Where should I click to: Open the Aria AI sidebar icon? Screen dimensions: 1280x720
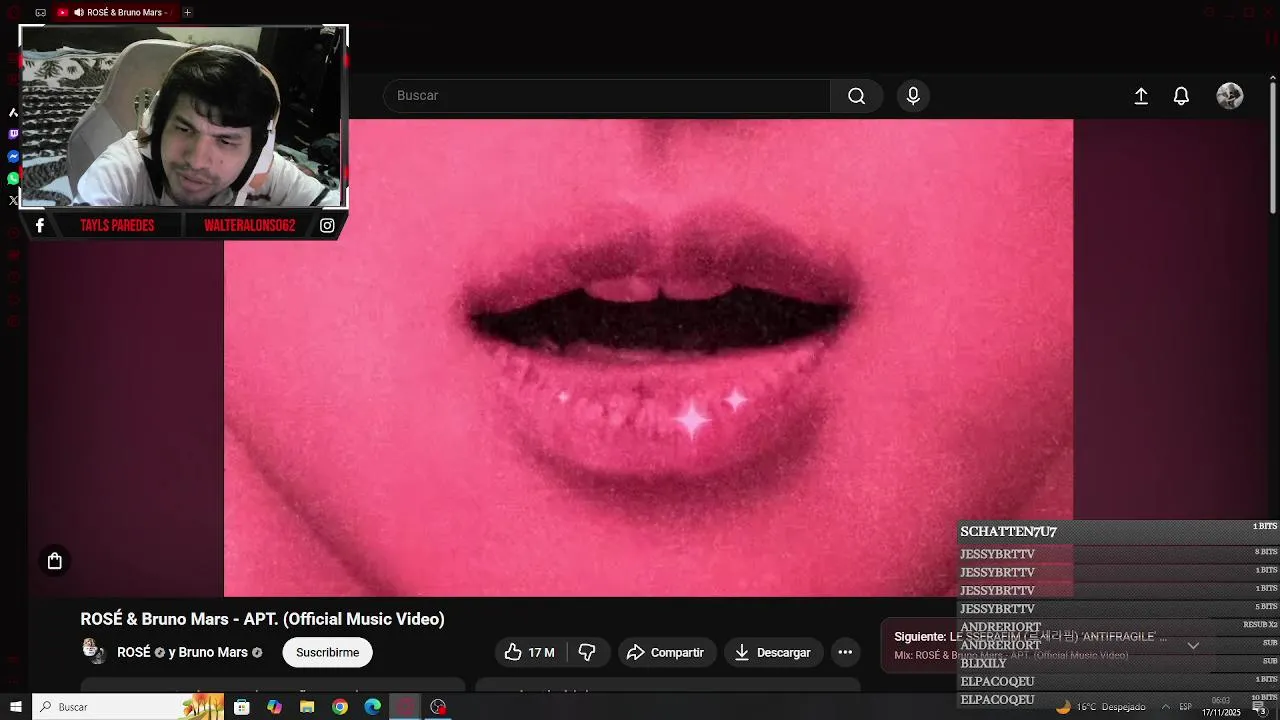(13, 112)
